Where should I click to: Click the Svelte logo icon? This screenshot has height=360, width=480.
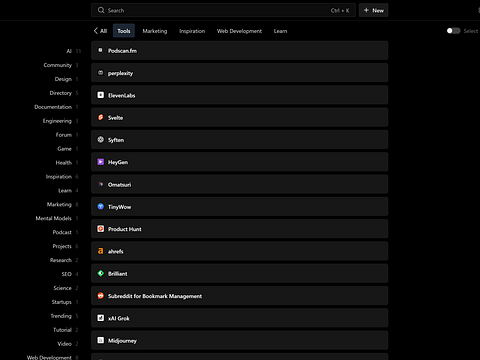(100, 117)
